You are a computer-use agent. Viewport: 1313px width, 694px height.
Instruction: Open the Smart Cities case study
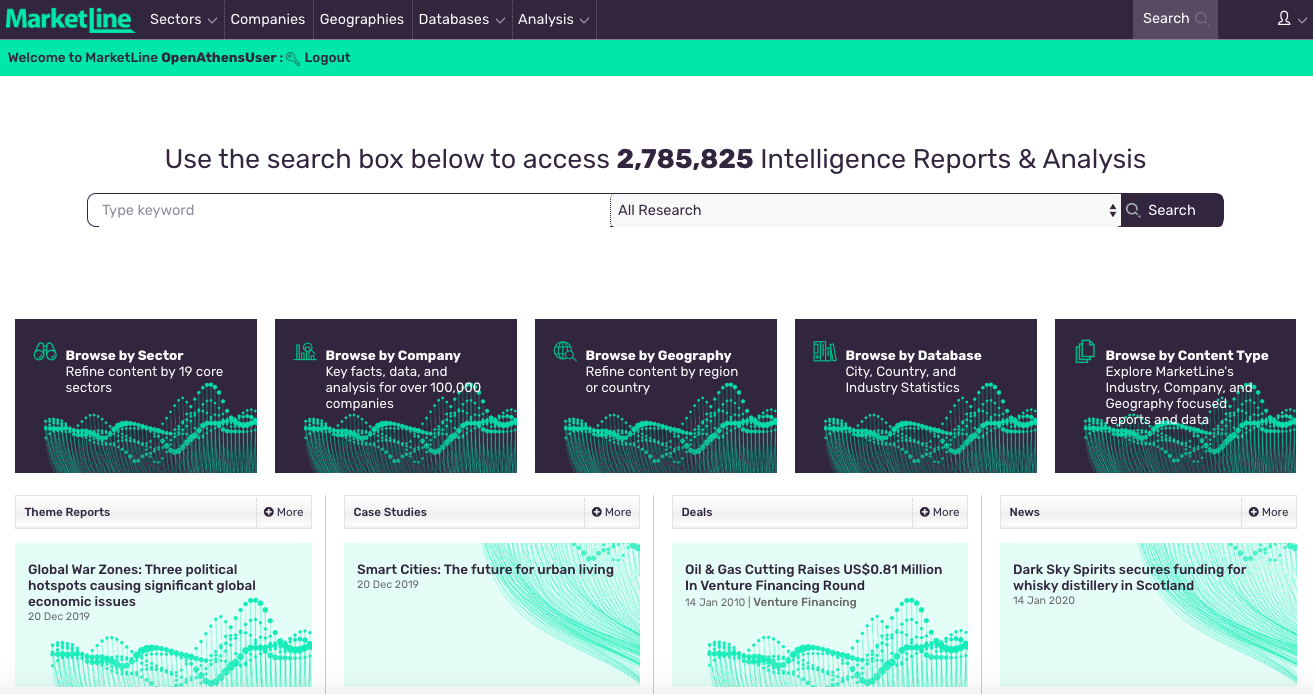485,569
